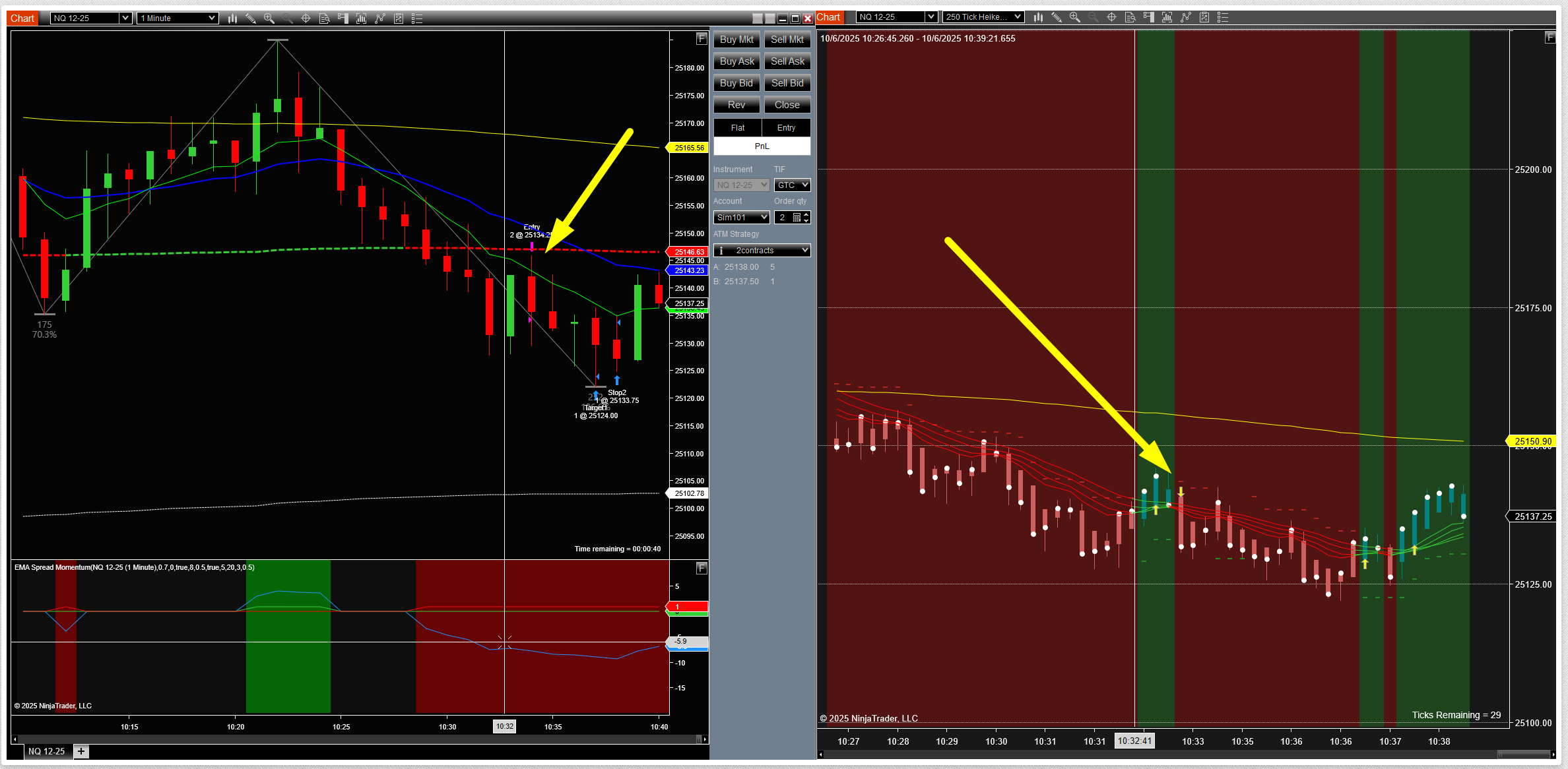This screenshot has height=769, width=1568.
Task: Increase order qty with up arrow
Action: (x=806, y=214)
